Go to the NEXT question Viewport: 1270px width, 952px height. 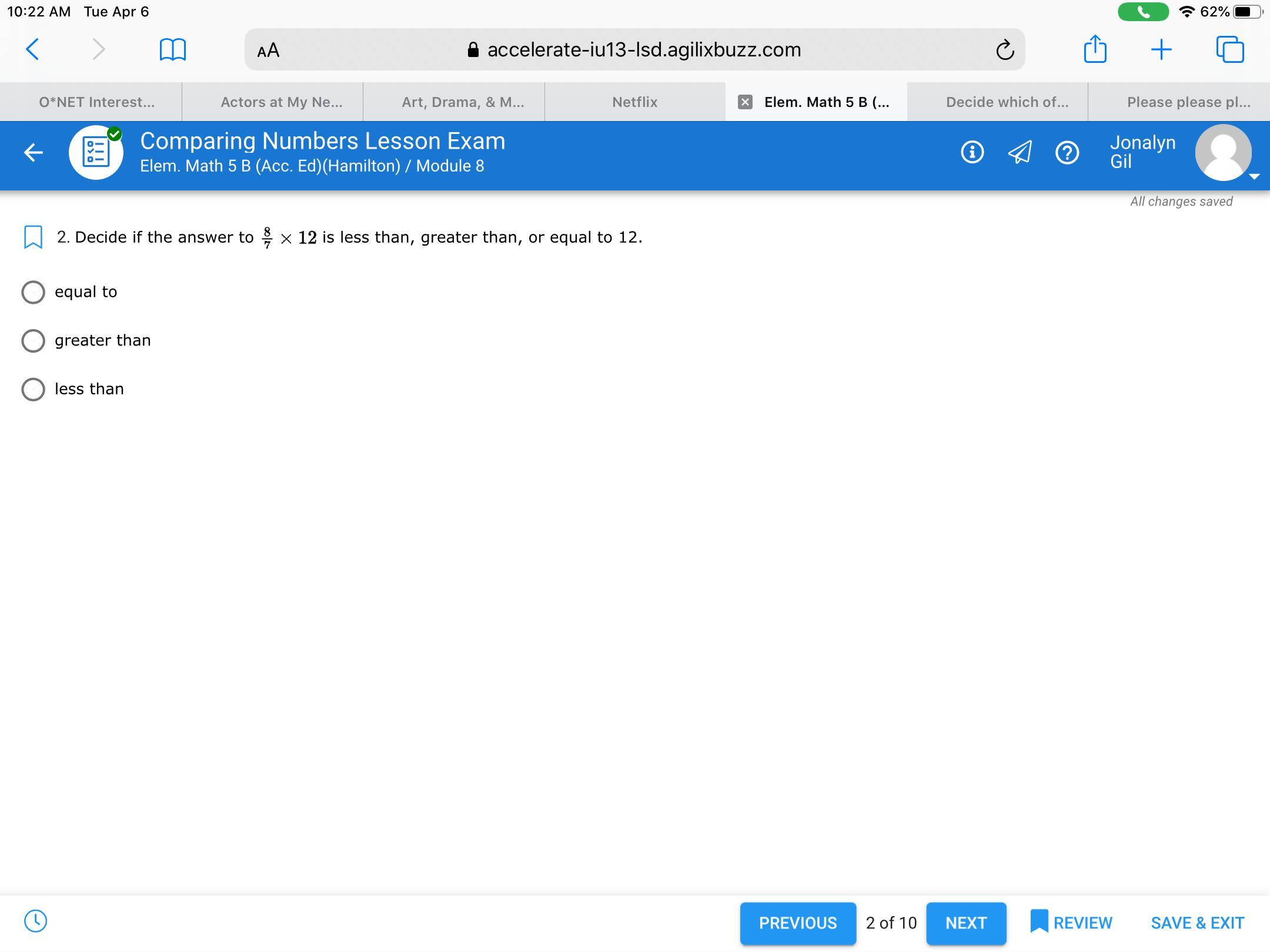pos(965,923)
